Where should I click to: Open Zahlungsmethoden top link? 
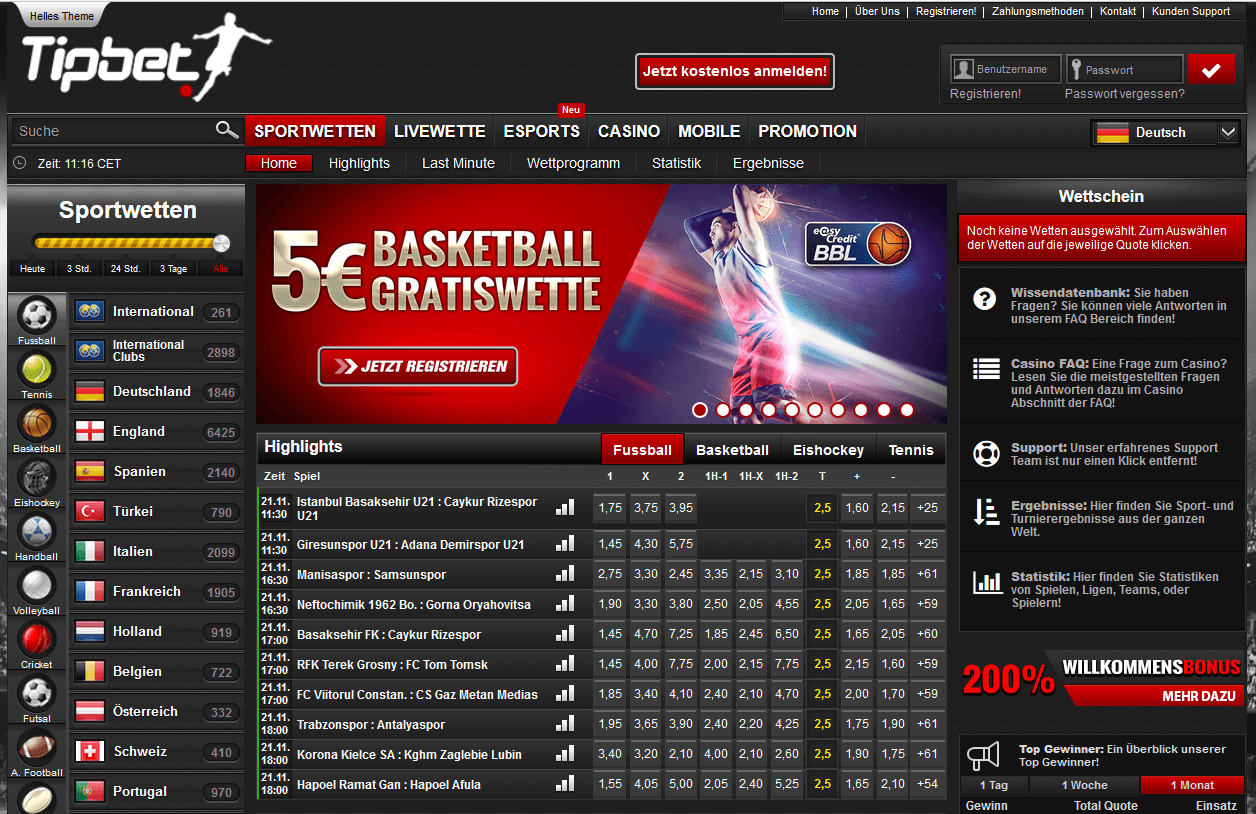(x=1038, y=11)
